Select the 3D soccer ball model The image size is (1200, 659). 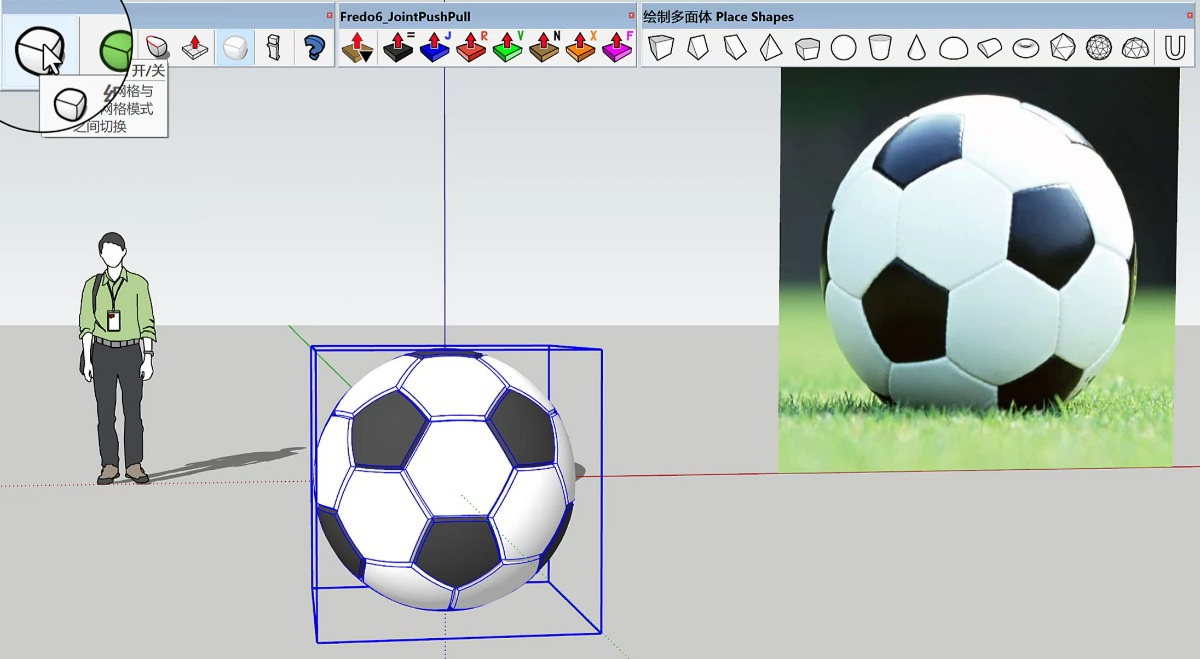coord(445,481)
